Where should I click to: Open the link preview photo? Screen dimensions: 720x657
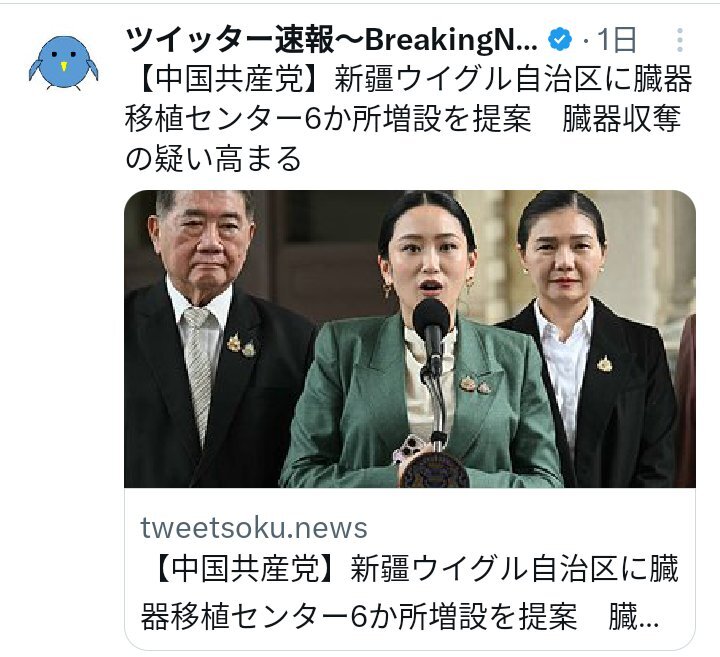[x=410, y=339]
